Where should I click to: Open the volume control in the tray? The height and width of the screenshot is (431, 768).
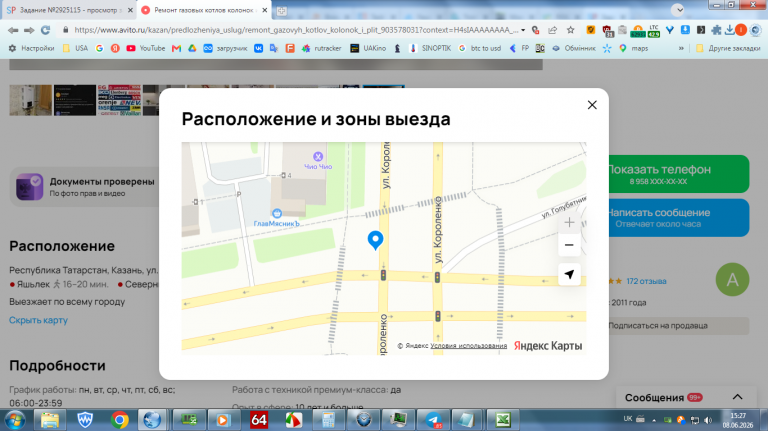click(x=708, y=420)
